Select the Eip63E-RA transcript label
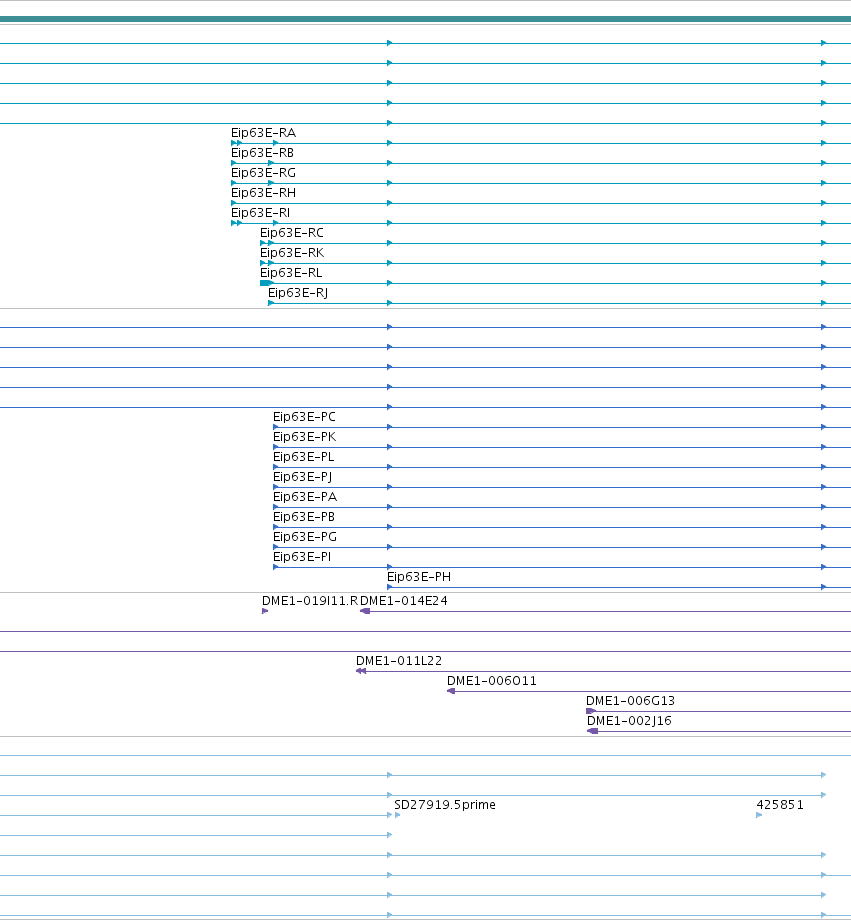This screenshot has height=920, width=851. (264, 133)
